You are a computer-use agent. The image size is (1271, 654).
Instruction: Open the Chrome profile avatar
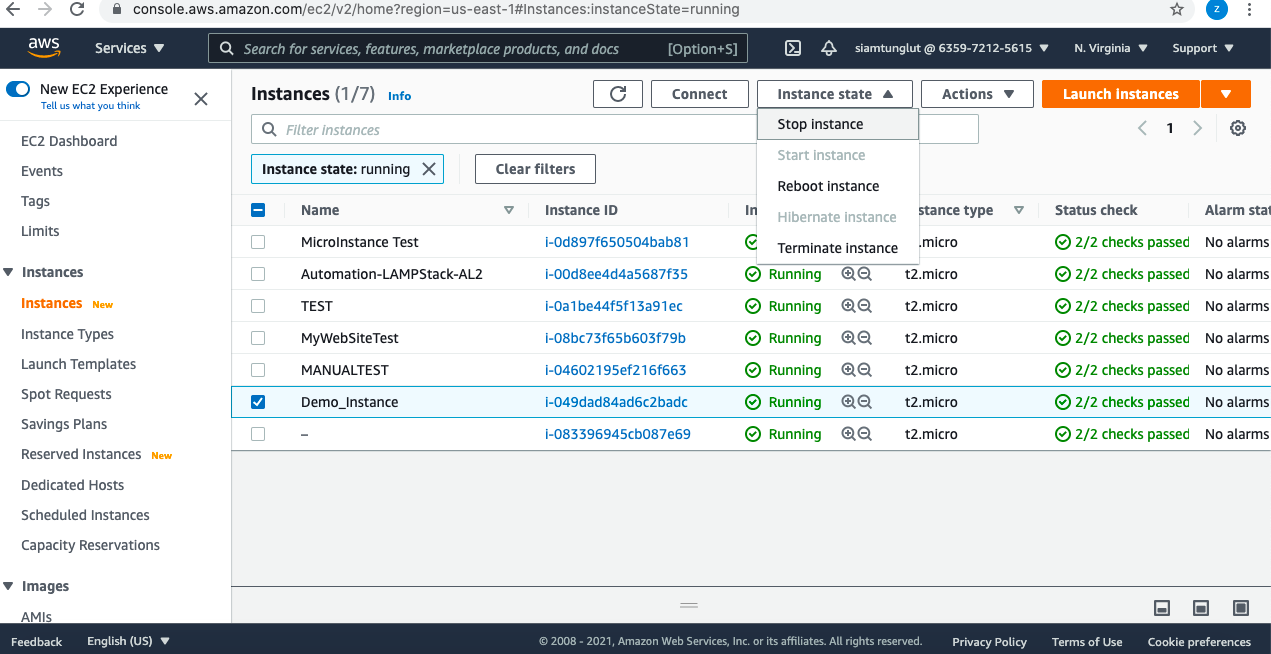click(1217, 9)
